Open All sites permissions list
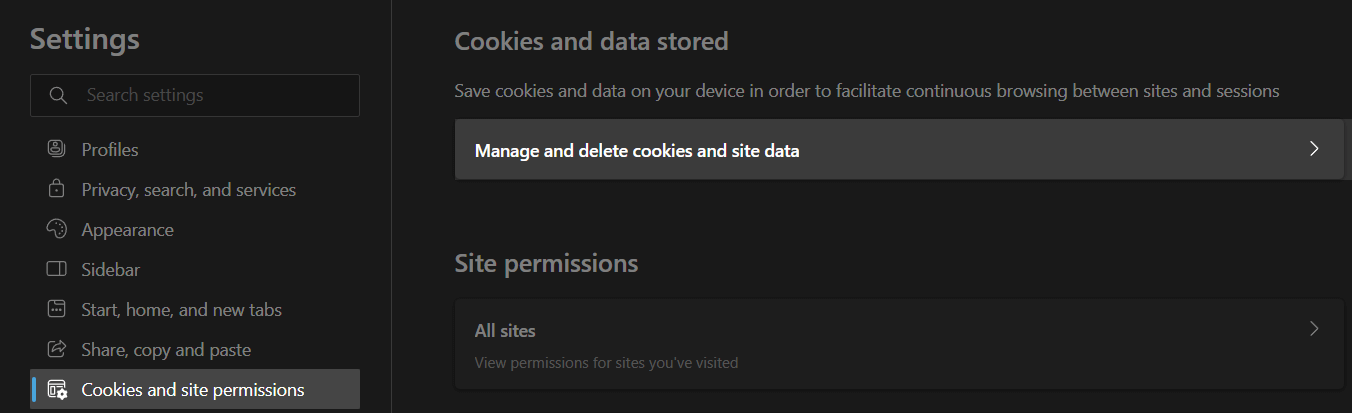 click(x=505, y=331)
